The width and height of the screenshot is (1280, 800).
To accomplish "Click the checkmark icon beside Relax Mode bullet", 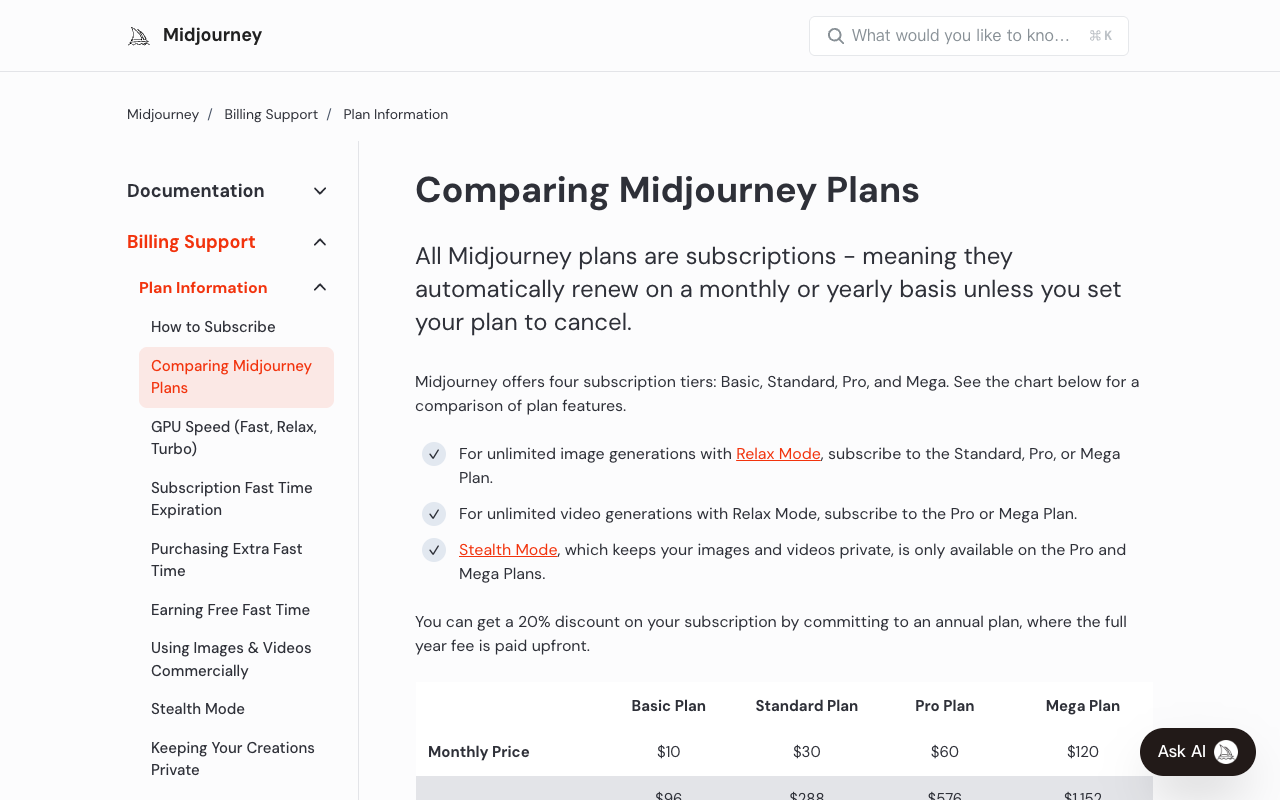I will tap(434, 454).
